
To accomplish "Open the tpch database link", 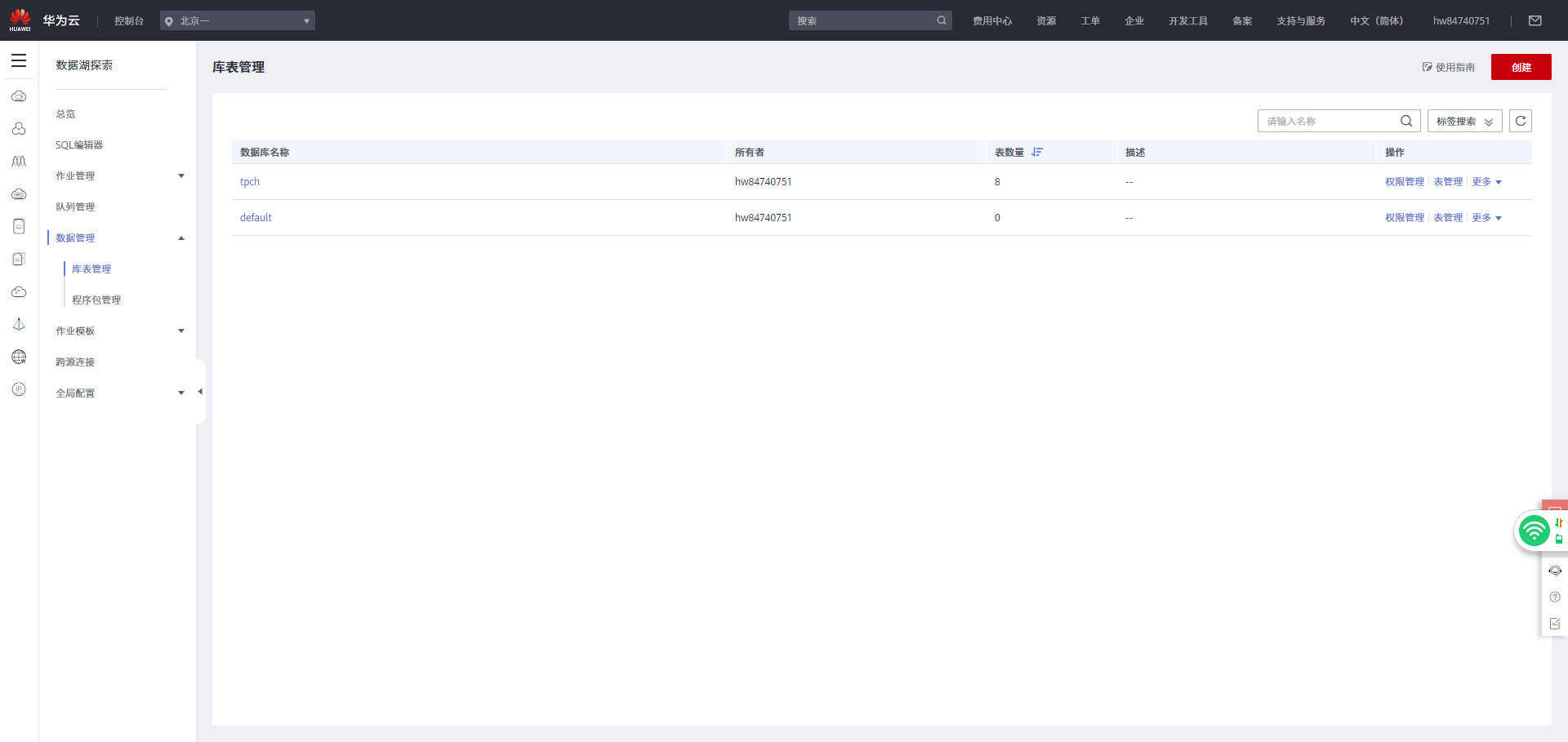I will point(250,182).
